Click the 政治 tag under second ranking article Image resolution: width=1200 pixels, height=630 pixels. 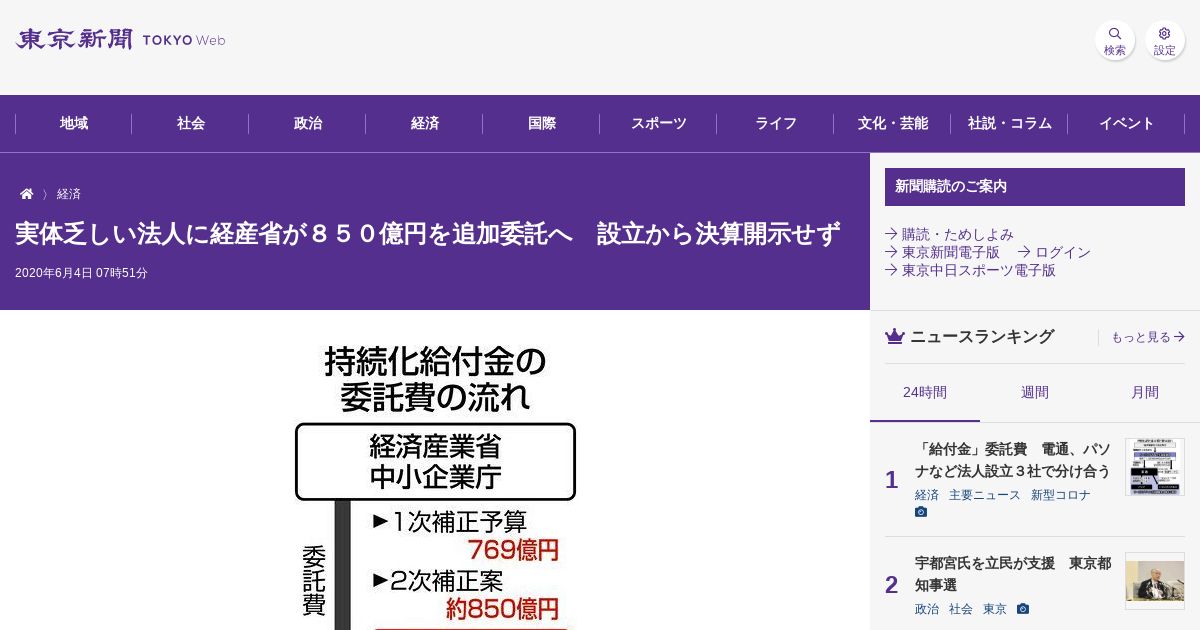[x=927, y=609]
